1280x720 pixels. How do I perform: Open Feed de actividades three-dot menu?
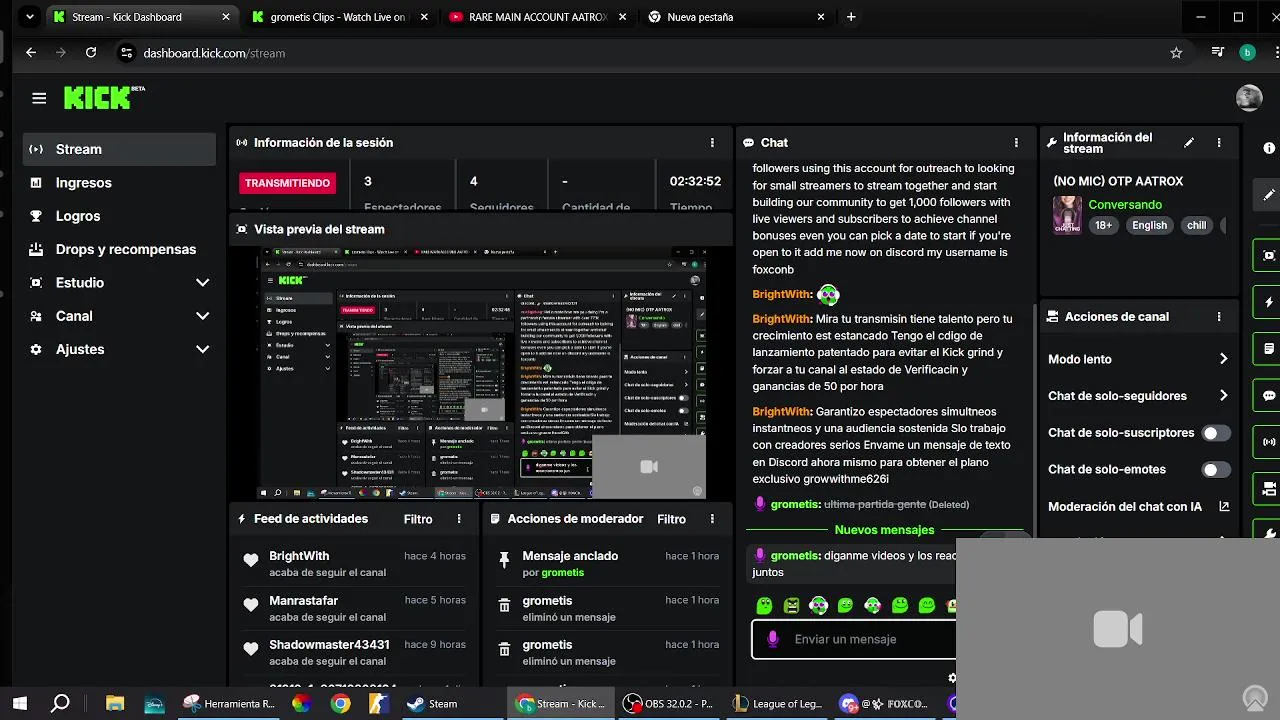459,519
